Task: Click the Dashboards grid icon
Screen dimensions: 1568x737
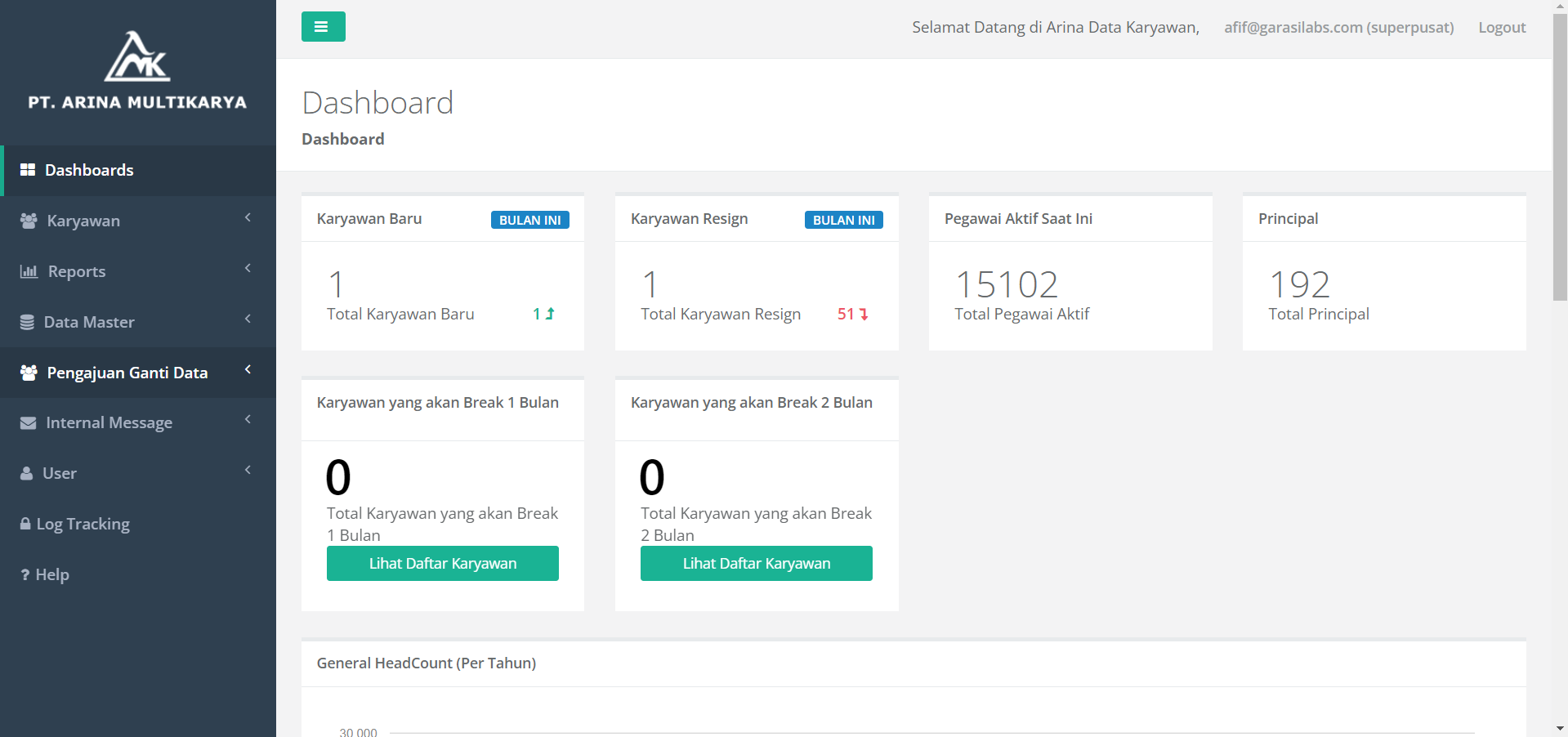Action: (28, 170)
